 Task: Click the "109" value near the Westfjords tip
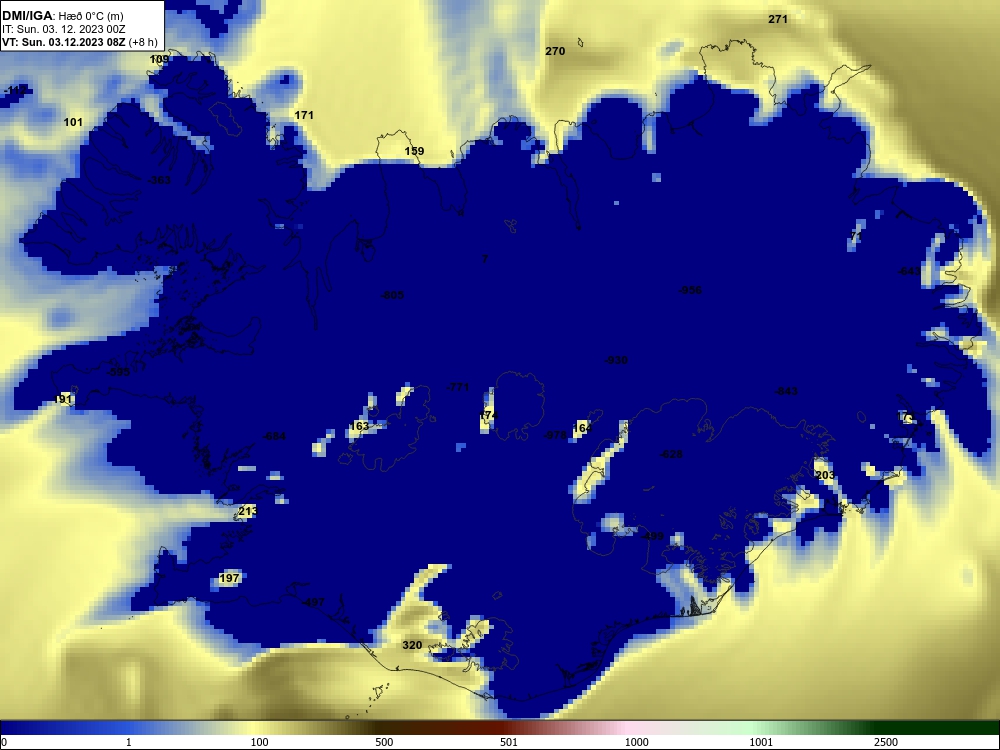(159, 59)
